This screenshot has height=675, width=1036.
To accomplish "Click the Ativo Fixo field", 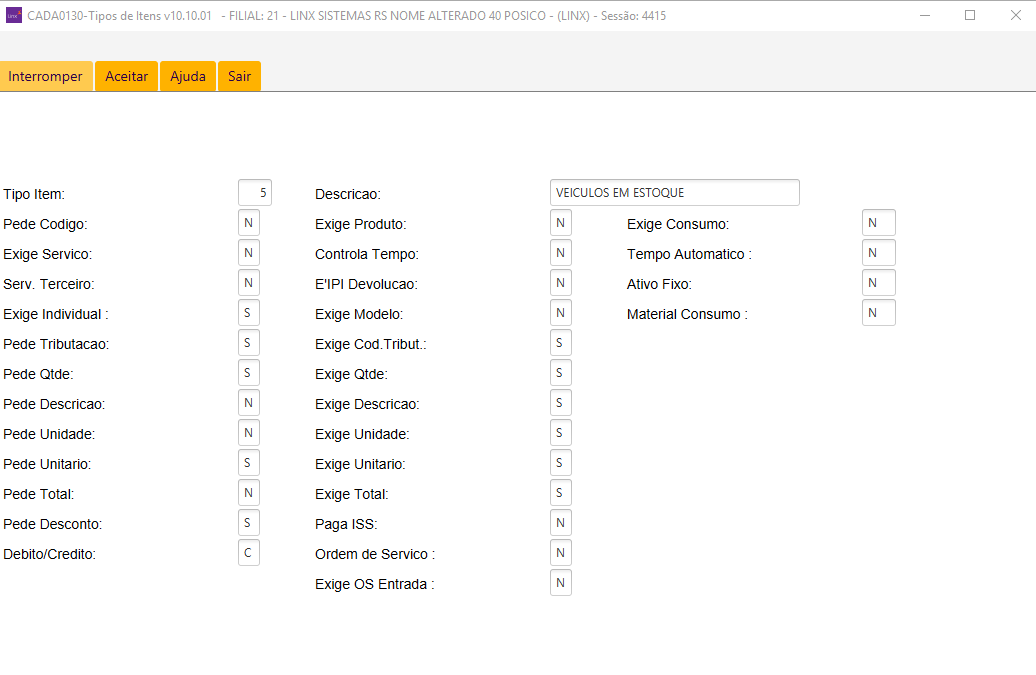I will pyautogui.click(x=878, y=283).
